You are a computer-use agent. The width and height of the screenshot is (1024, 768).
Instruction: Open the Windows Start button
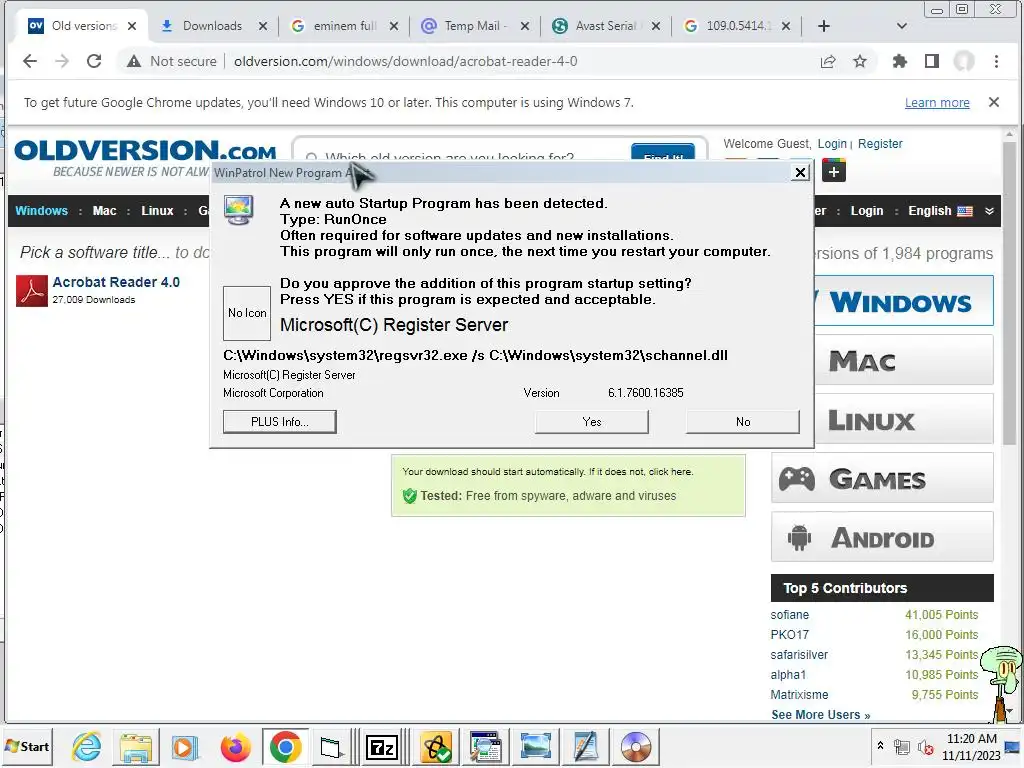[x=27, y=746]
